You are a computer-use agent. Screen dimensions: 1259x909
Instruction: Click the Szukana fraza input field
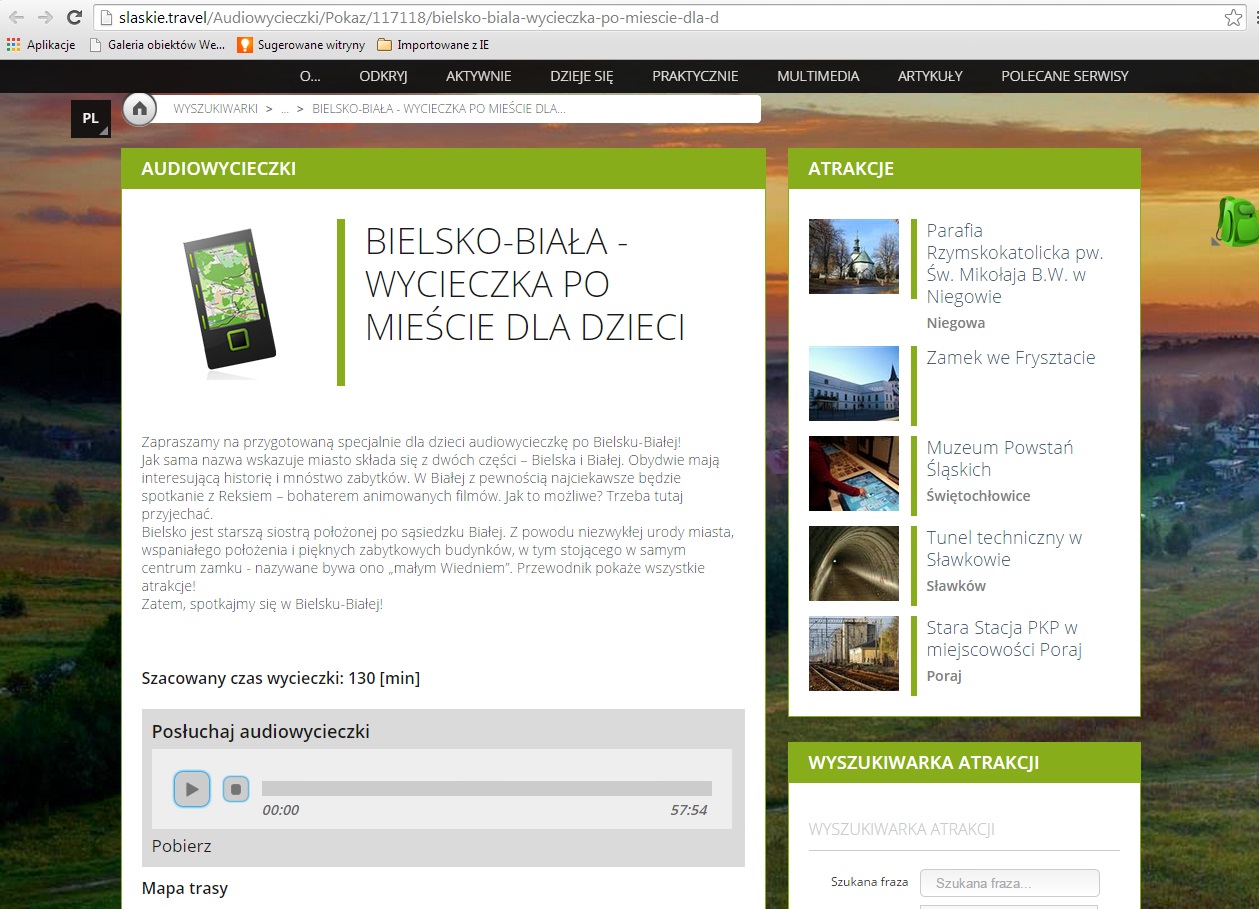1010,883
